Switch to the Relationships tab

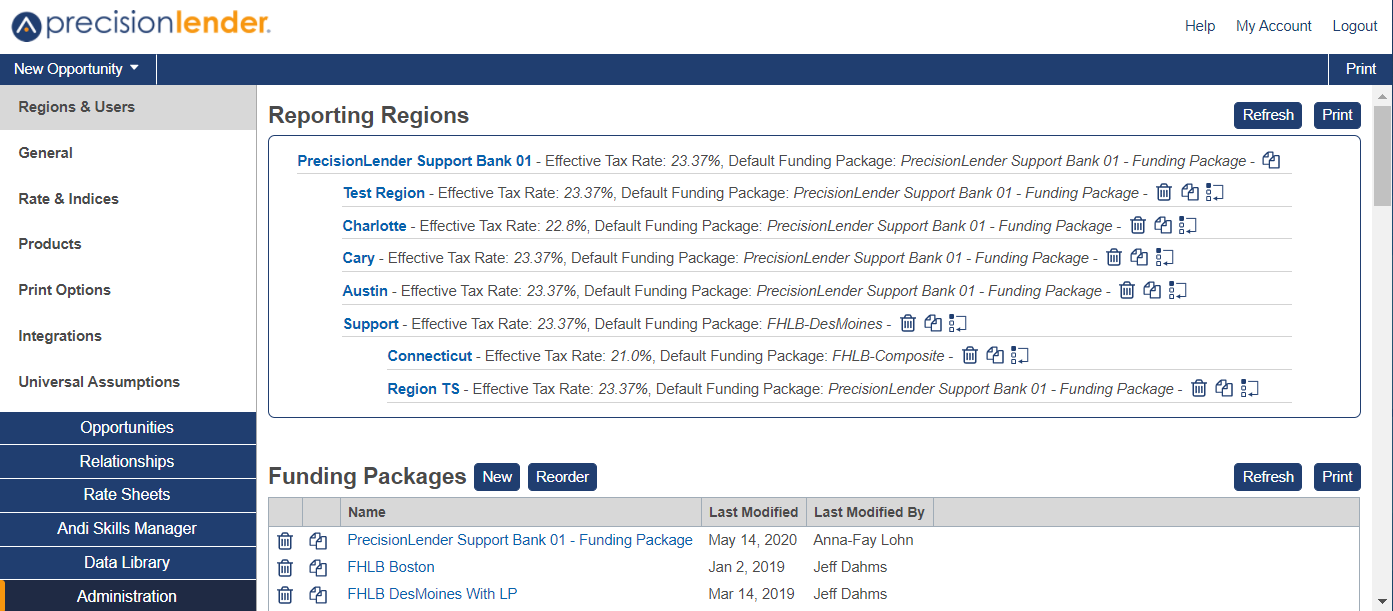tap(128, 461)
